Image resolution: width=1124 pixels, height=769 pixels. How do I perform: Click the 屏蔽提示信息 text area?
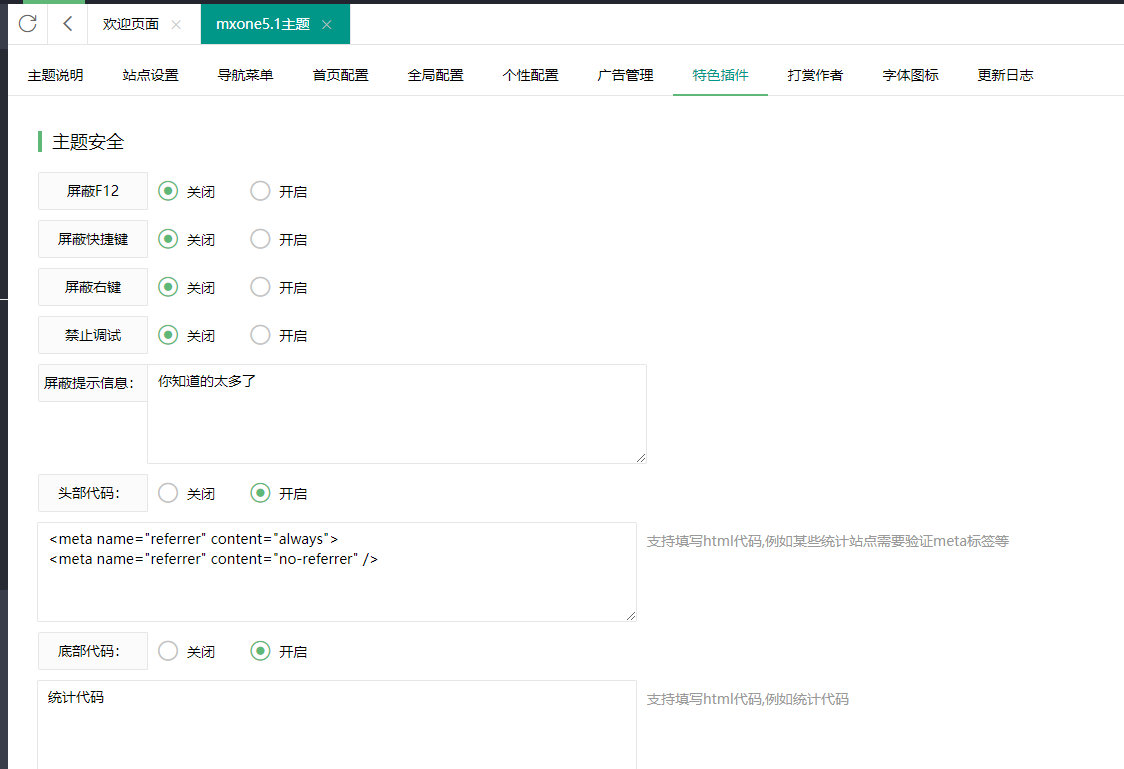[397, 414]
